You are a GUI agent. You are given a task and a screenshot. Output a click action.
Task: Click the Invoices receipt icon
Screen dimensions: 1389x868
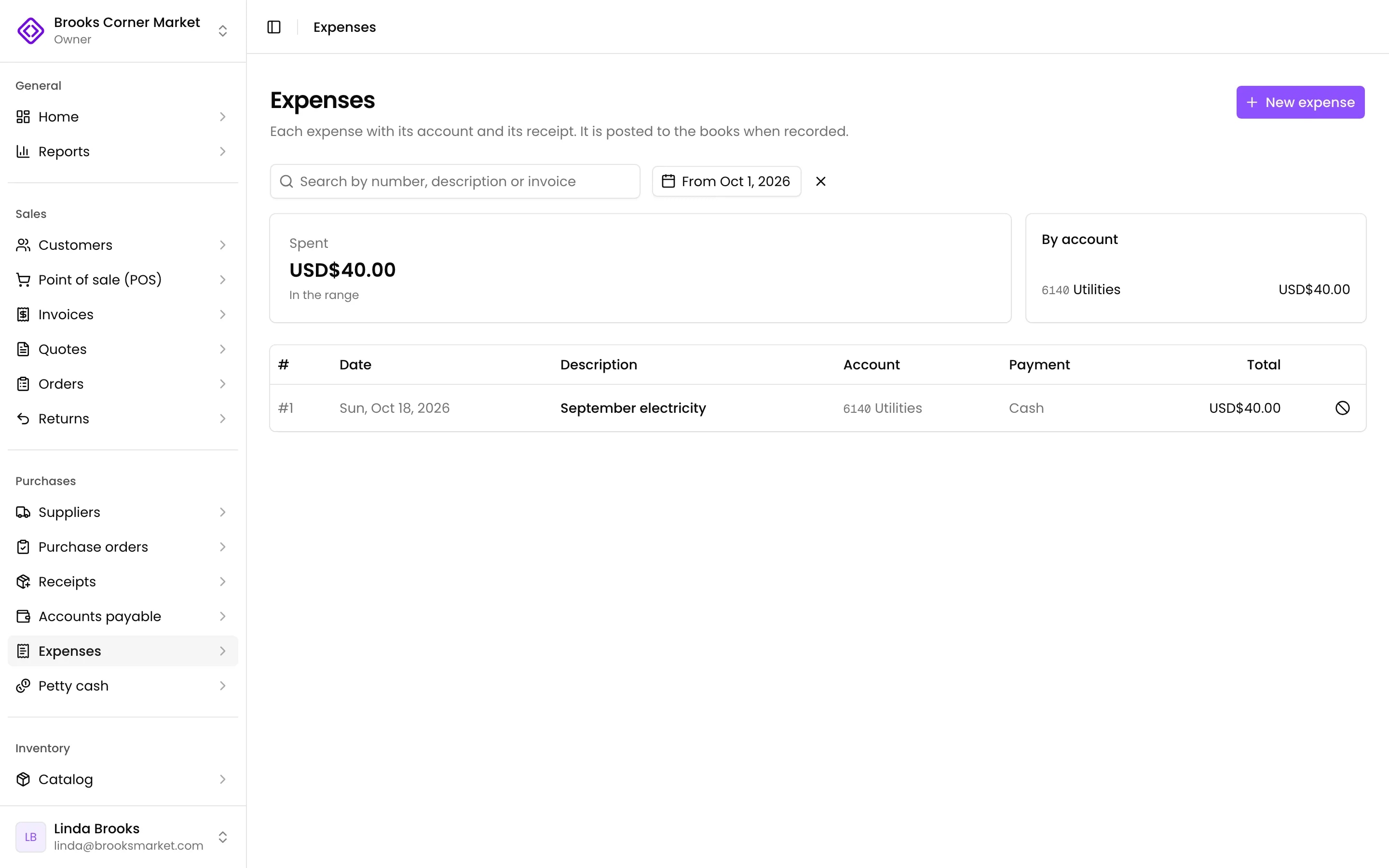(x=23, y=314)
